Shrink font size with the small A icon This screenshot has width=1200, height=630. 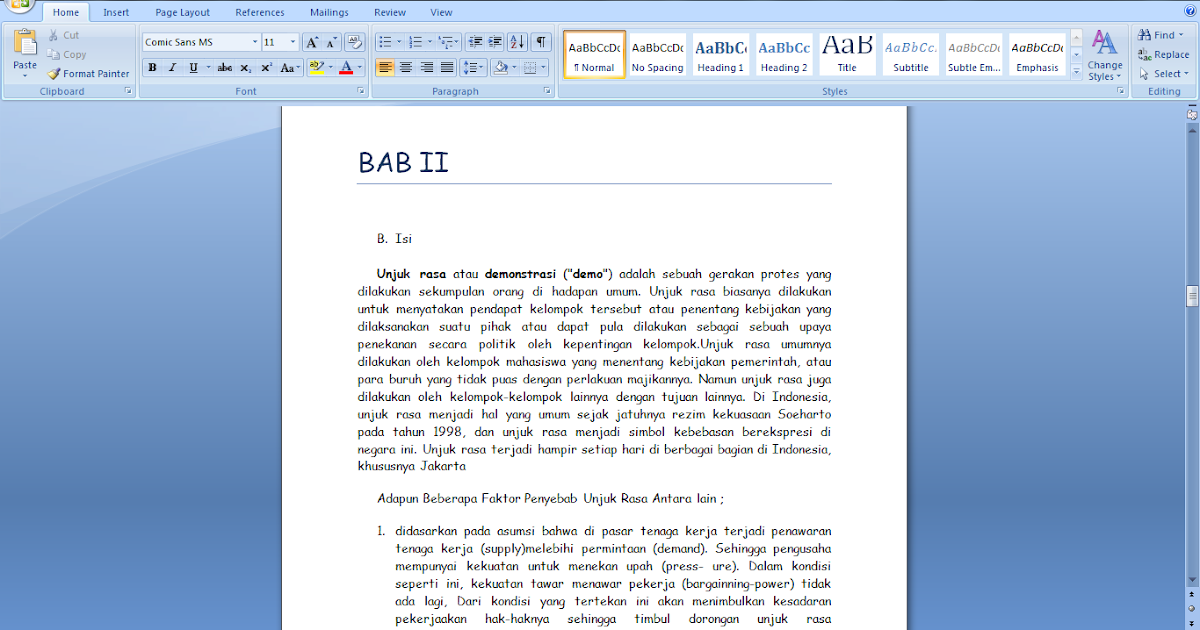pyautogui.click(x=331, y=42)
